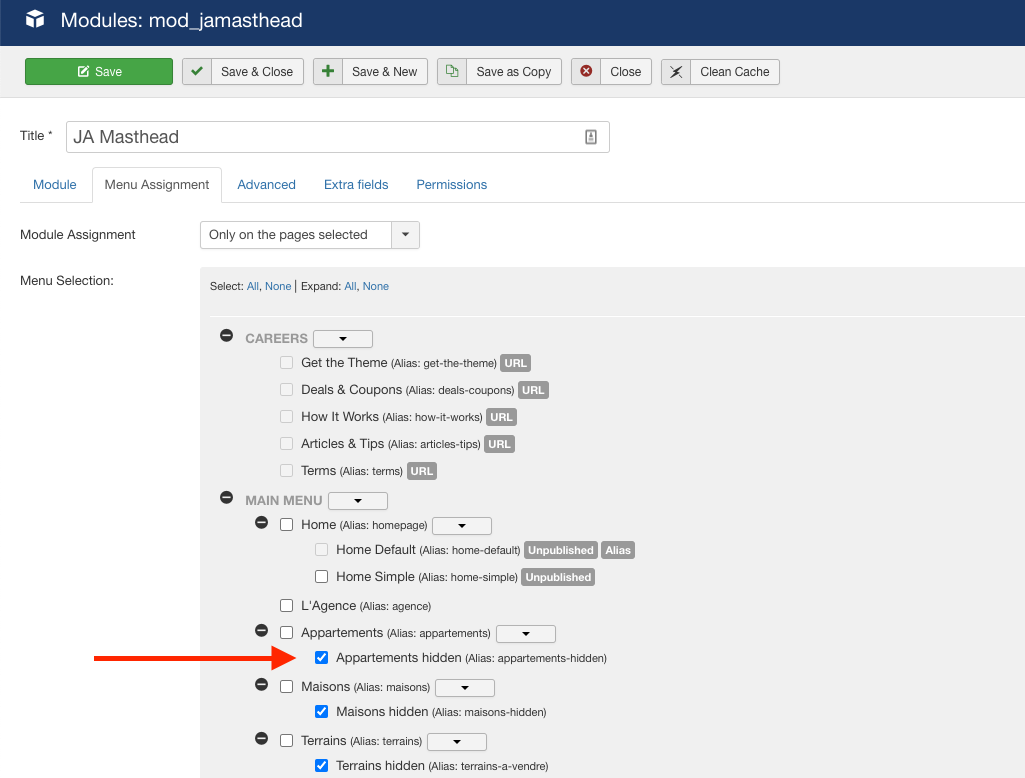Screen dimensions: 1025x778
Task: Click the green Save button
Action: (x=99, y=72)
